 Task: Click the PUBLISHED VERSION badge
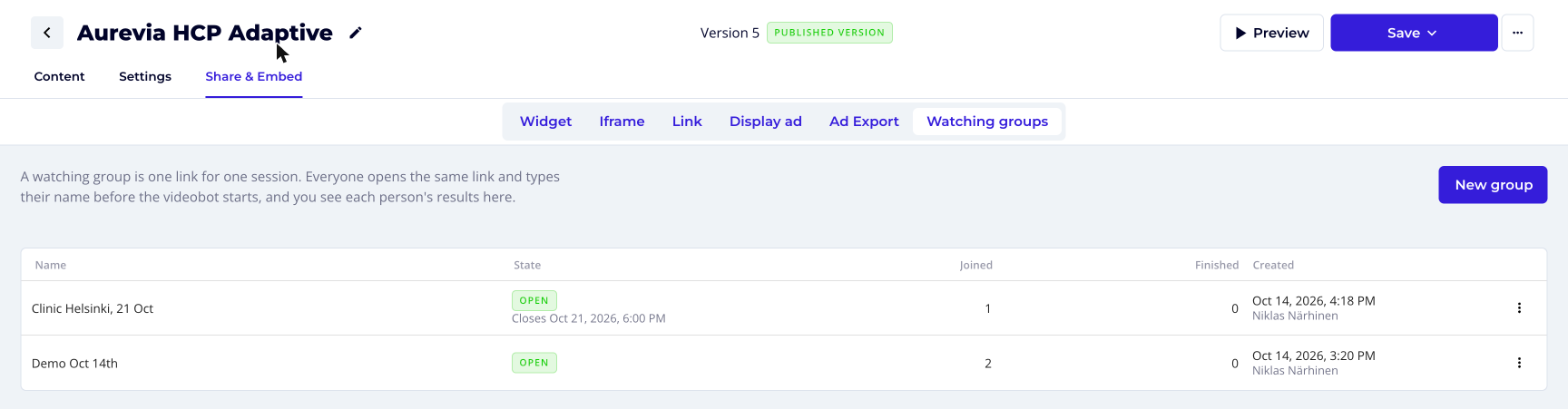point(830,32)
